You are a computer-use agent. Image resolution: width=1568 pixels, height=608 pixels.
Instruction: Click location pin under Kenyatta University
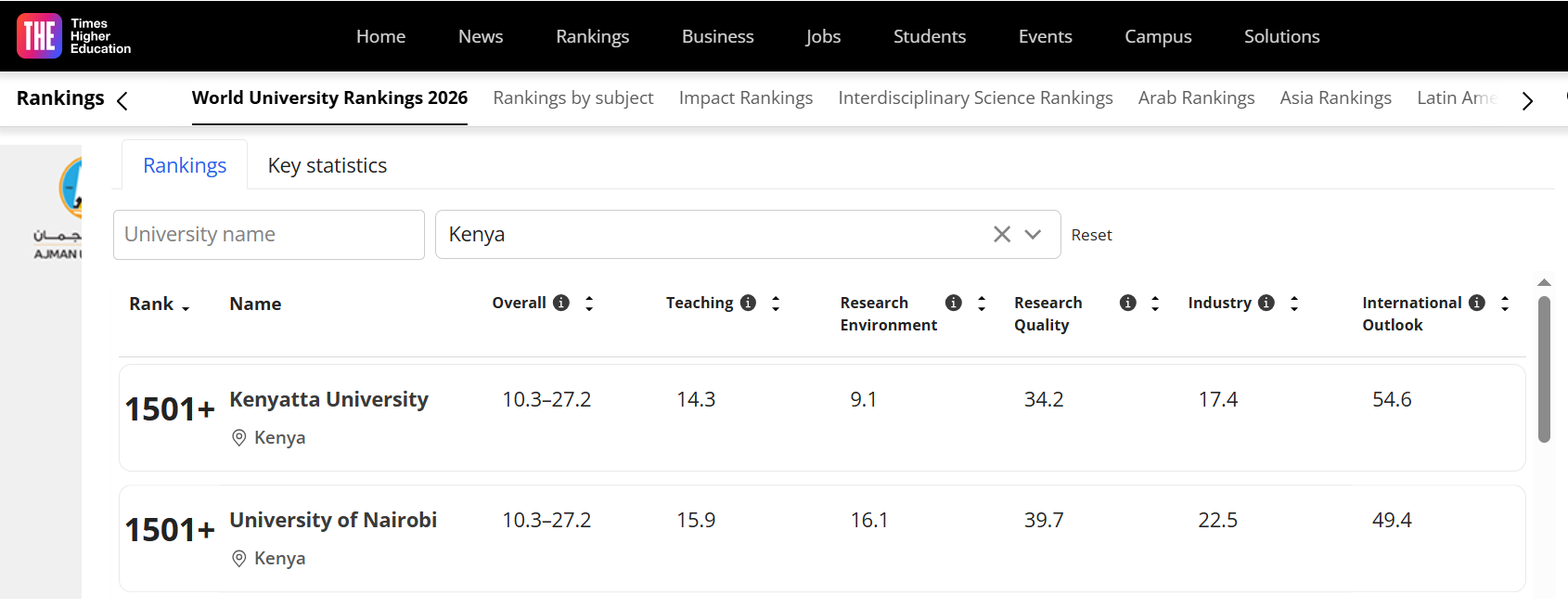click(x=238, y=437)
